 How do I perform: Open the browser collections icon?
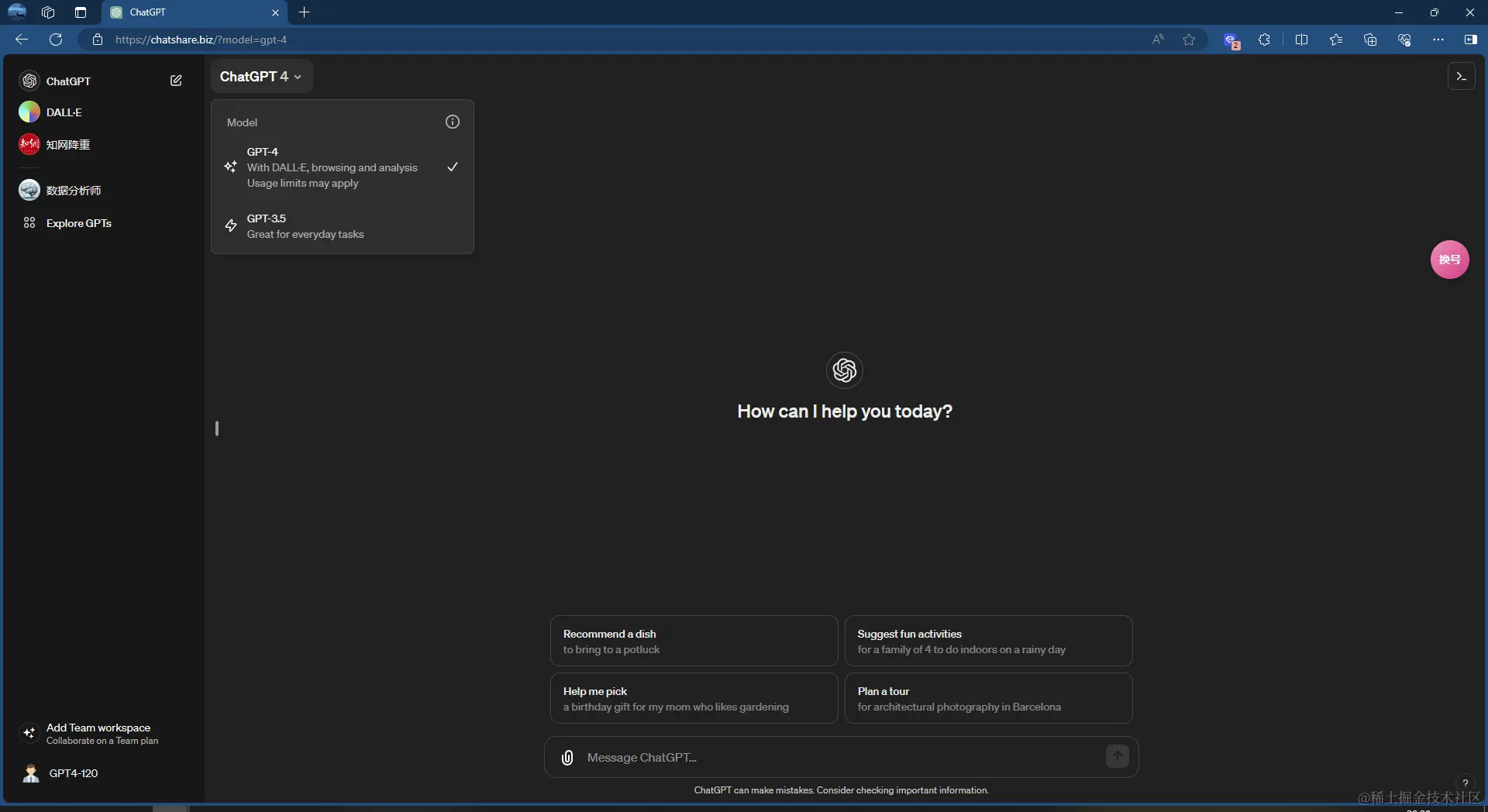[1370, 40]
